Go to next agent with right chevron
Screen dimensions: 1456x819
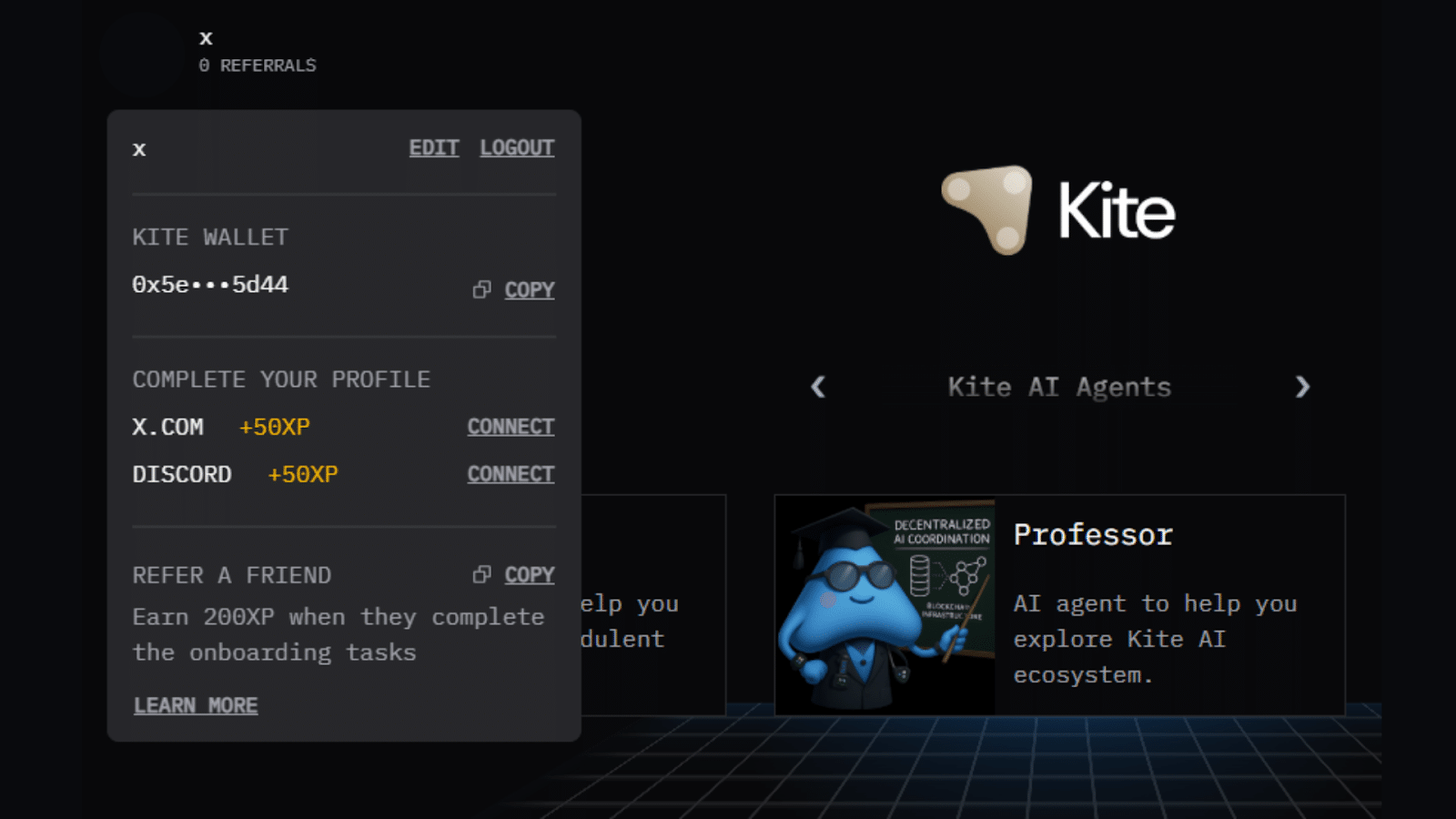coord(1302,387)
